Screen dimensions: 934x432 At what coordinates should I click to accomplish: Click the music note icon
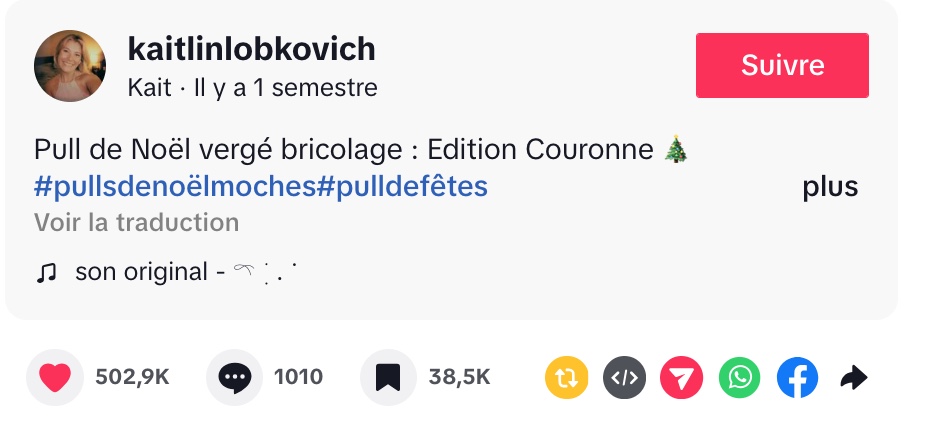(x=46, y=272)
